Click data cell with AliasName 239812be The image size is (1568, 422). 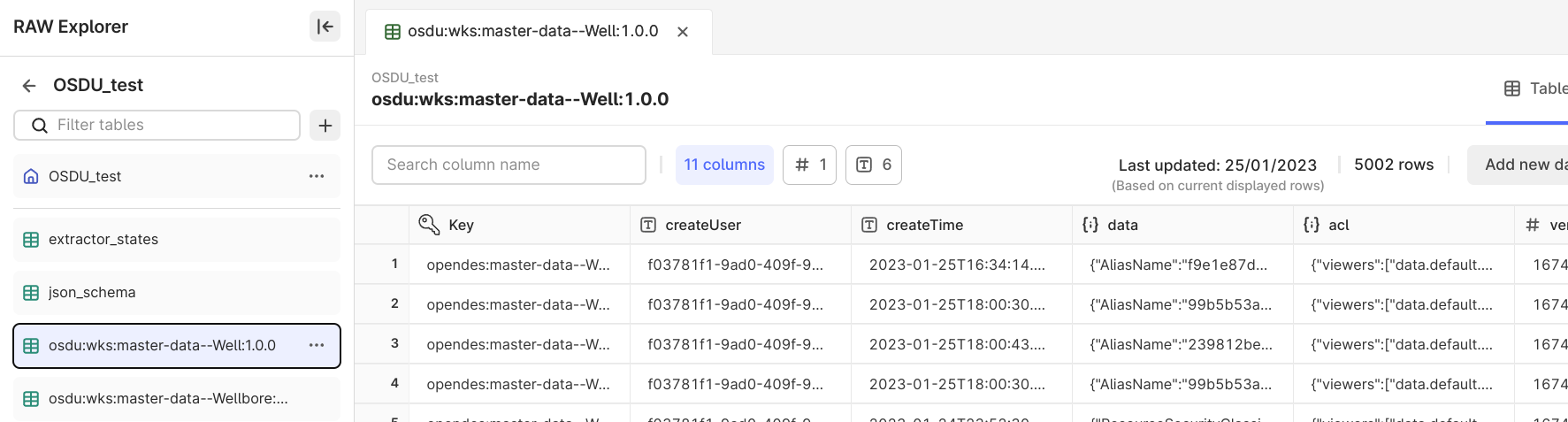click(1182, 344)
